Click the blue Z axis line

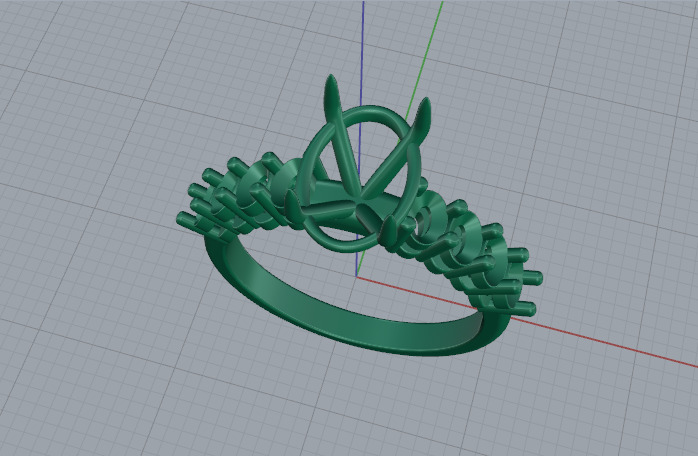pos(361,53)
